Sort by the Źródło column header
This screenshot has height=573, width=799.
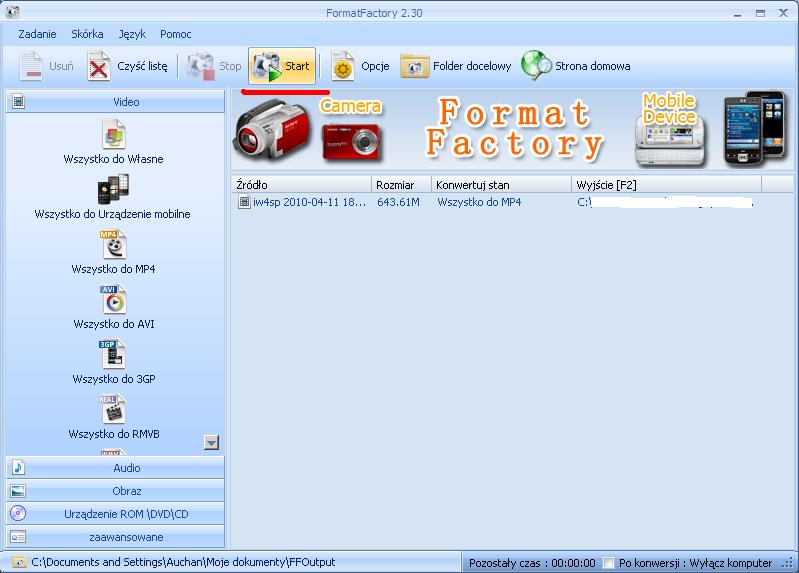click(x=301, y=185)
